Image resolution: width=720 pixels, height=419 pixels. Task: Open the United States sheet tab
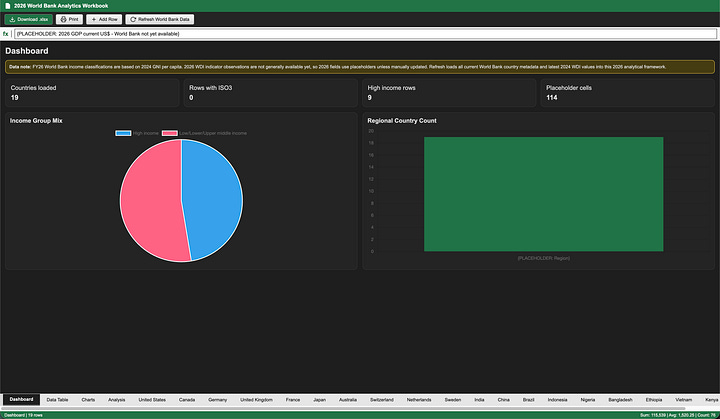152,400
